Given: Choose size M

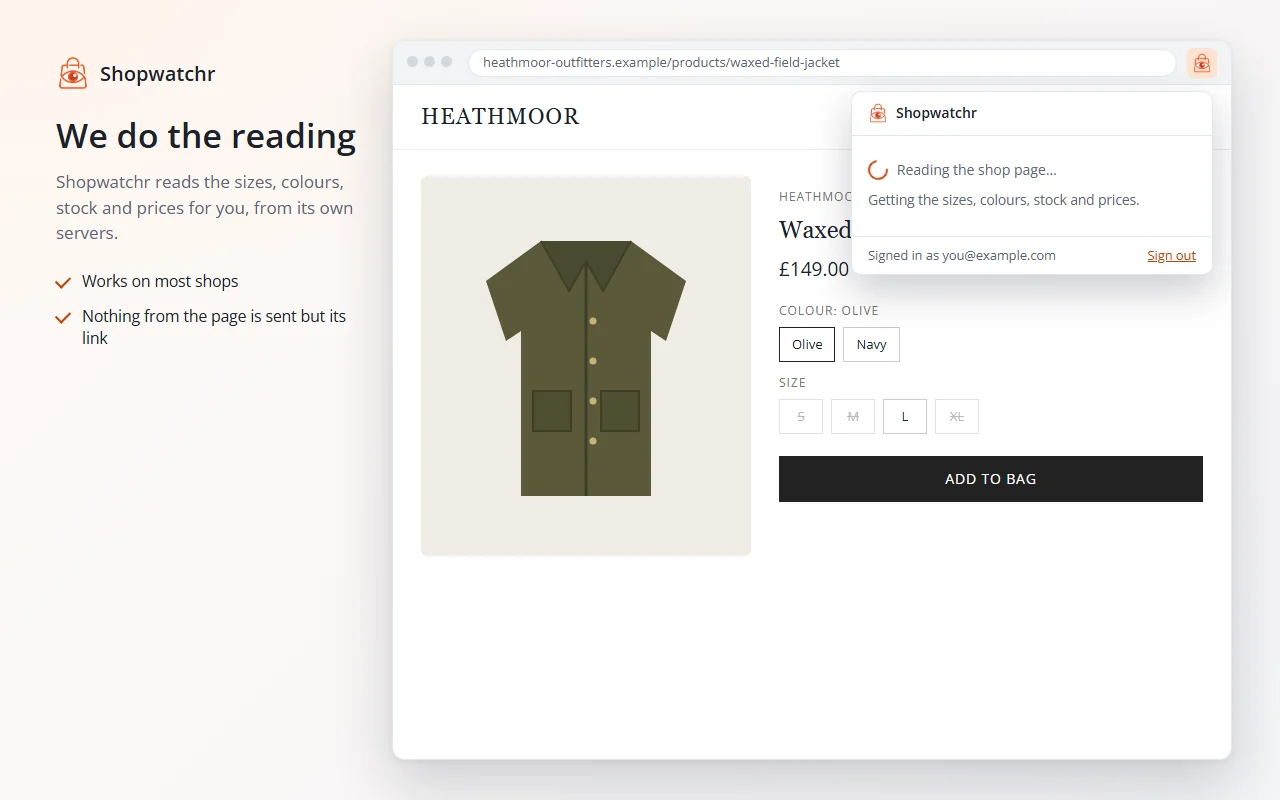Looking at the screenshot, I should (853, 416).
